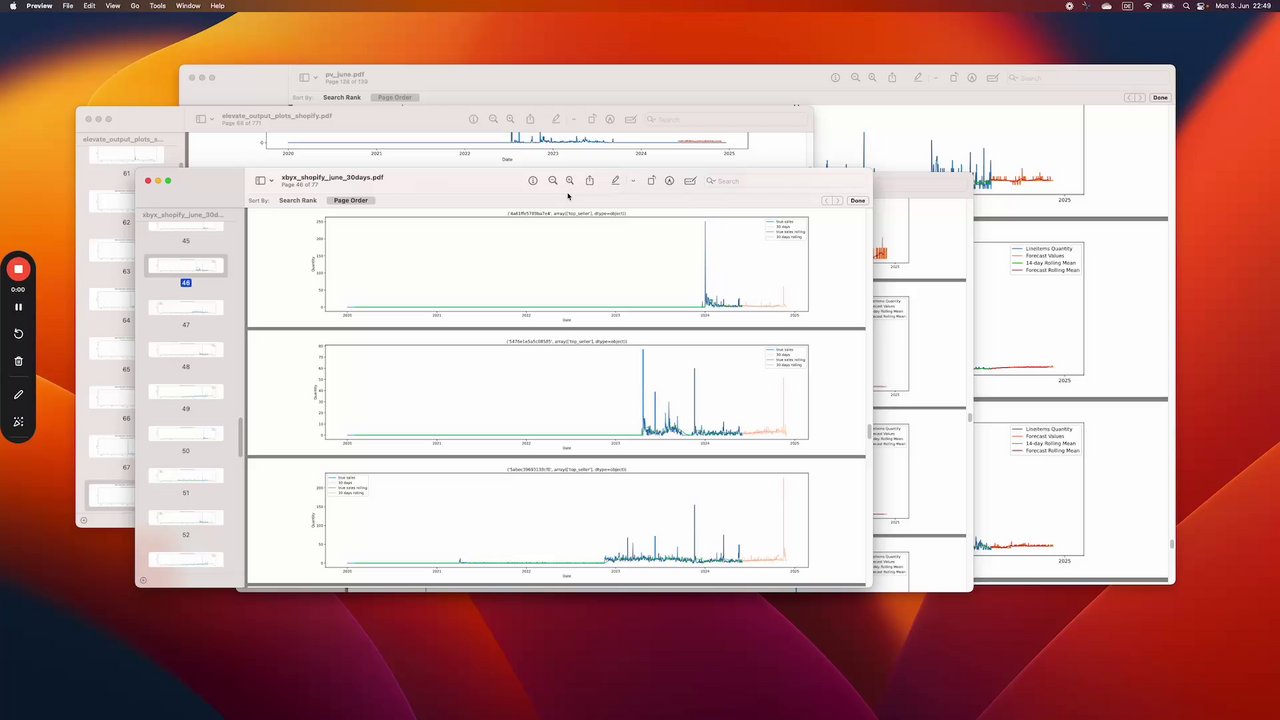Pause the screen recording
The width and height of the screenshot is (1280, 720).
tap(18, 307)
